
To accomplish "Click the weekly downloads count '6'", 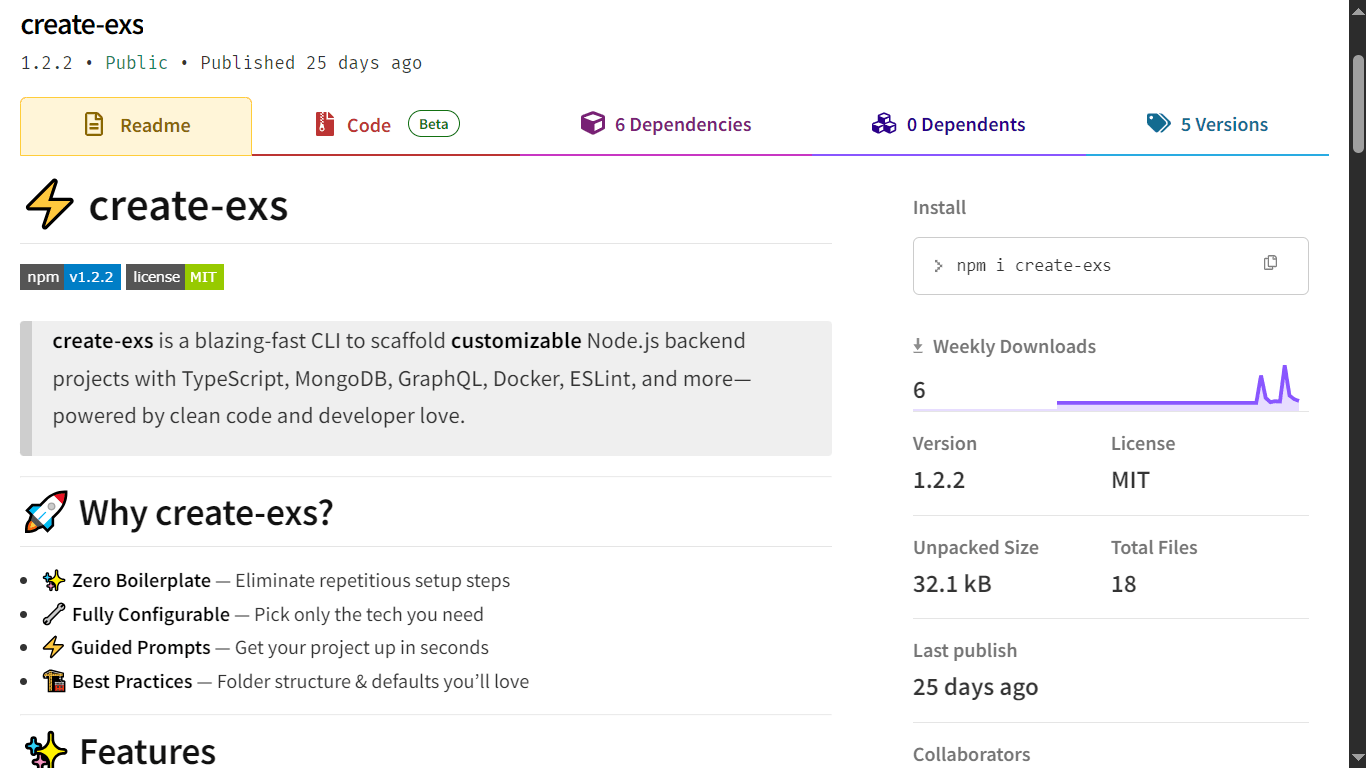I will click(919, 390).
